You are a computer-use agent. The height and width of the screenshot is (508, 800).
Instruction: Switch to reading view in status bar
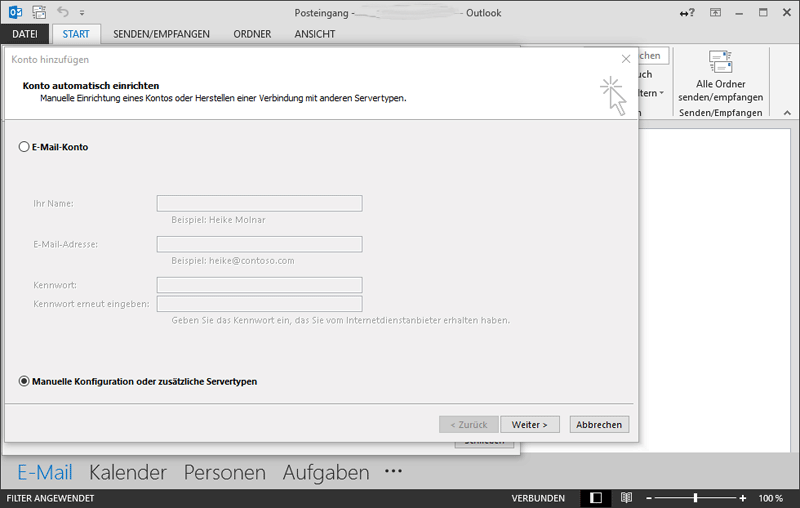626,497
